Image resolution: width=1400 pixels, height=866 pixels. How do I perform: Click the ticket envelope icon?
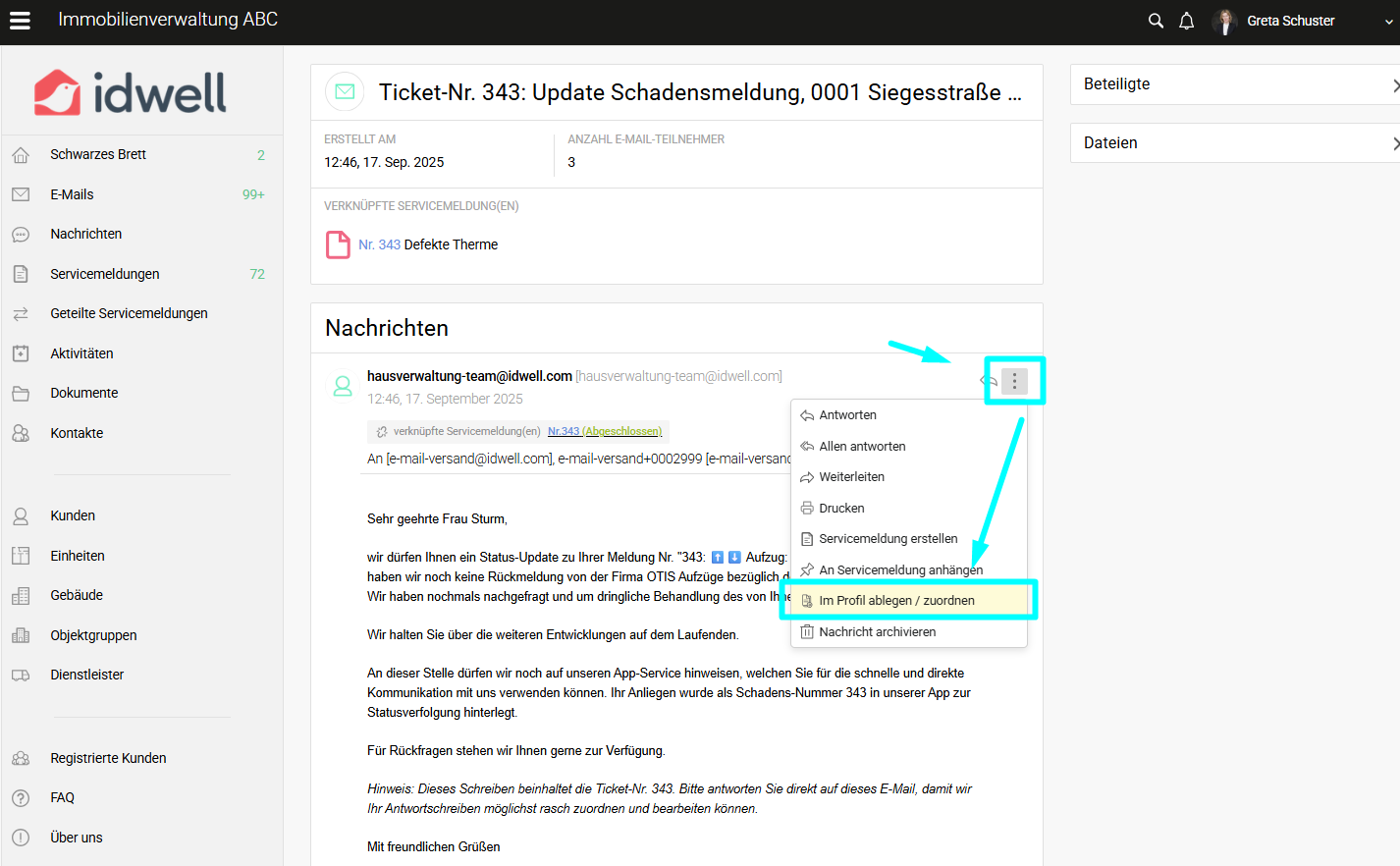coord(345,91)
